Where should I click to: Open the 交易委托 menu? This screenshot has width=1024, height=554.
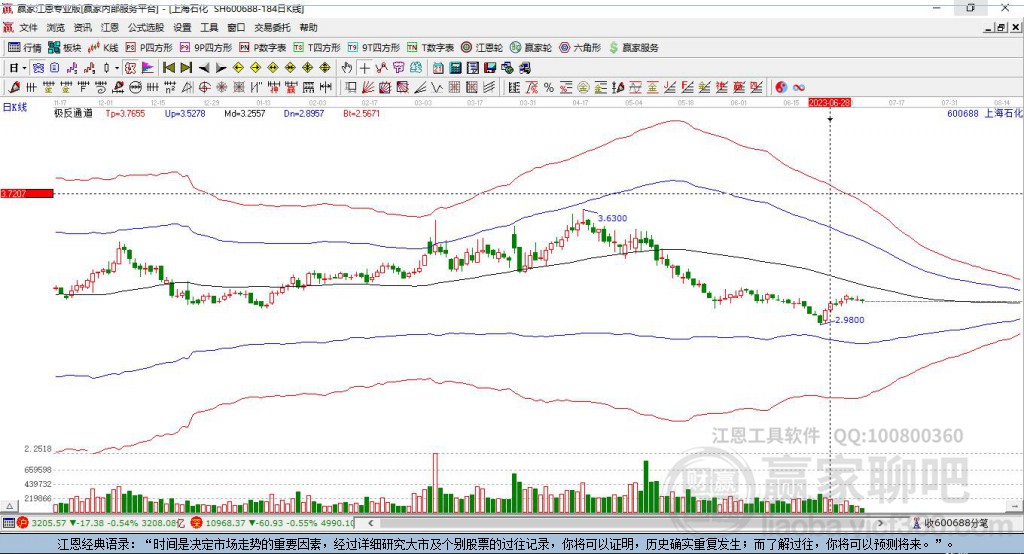272,27
